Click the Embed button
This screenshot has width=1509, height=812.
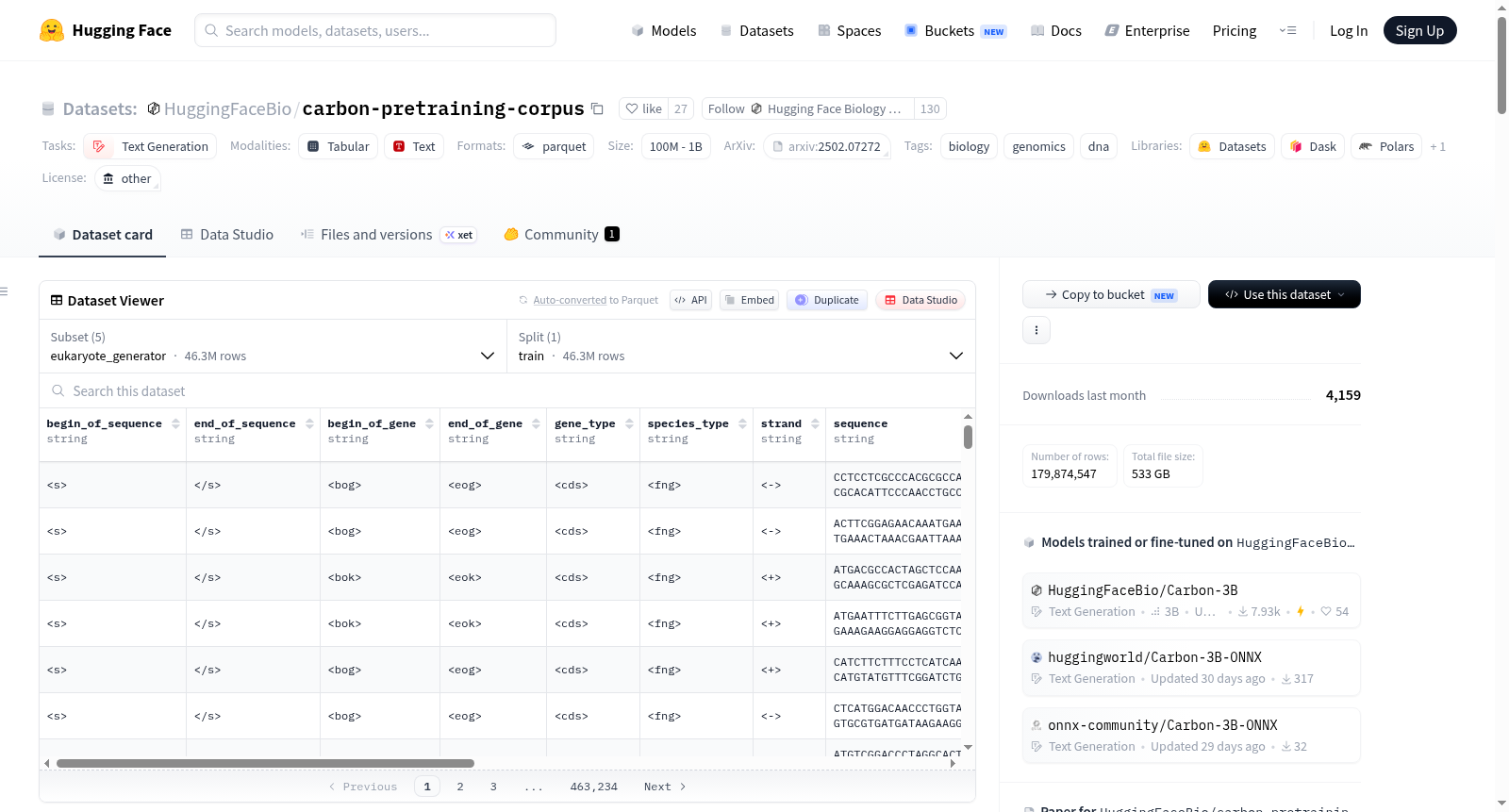(750, 300)
